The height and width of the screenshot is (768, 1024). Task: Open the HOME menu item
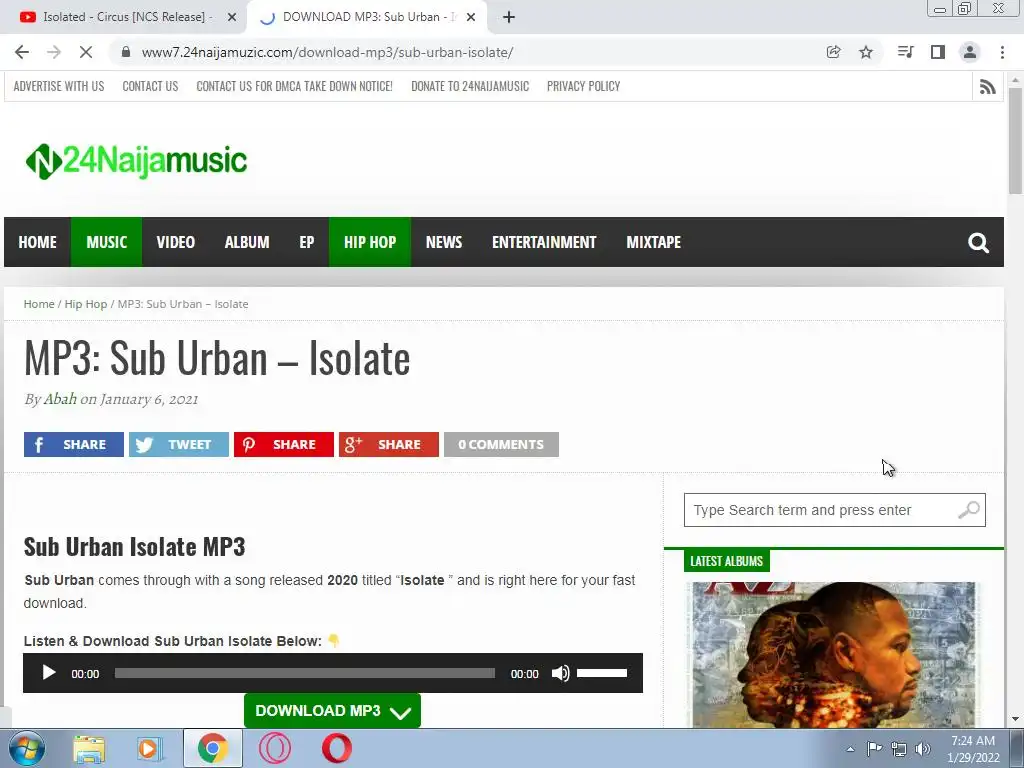37,242
